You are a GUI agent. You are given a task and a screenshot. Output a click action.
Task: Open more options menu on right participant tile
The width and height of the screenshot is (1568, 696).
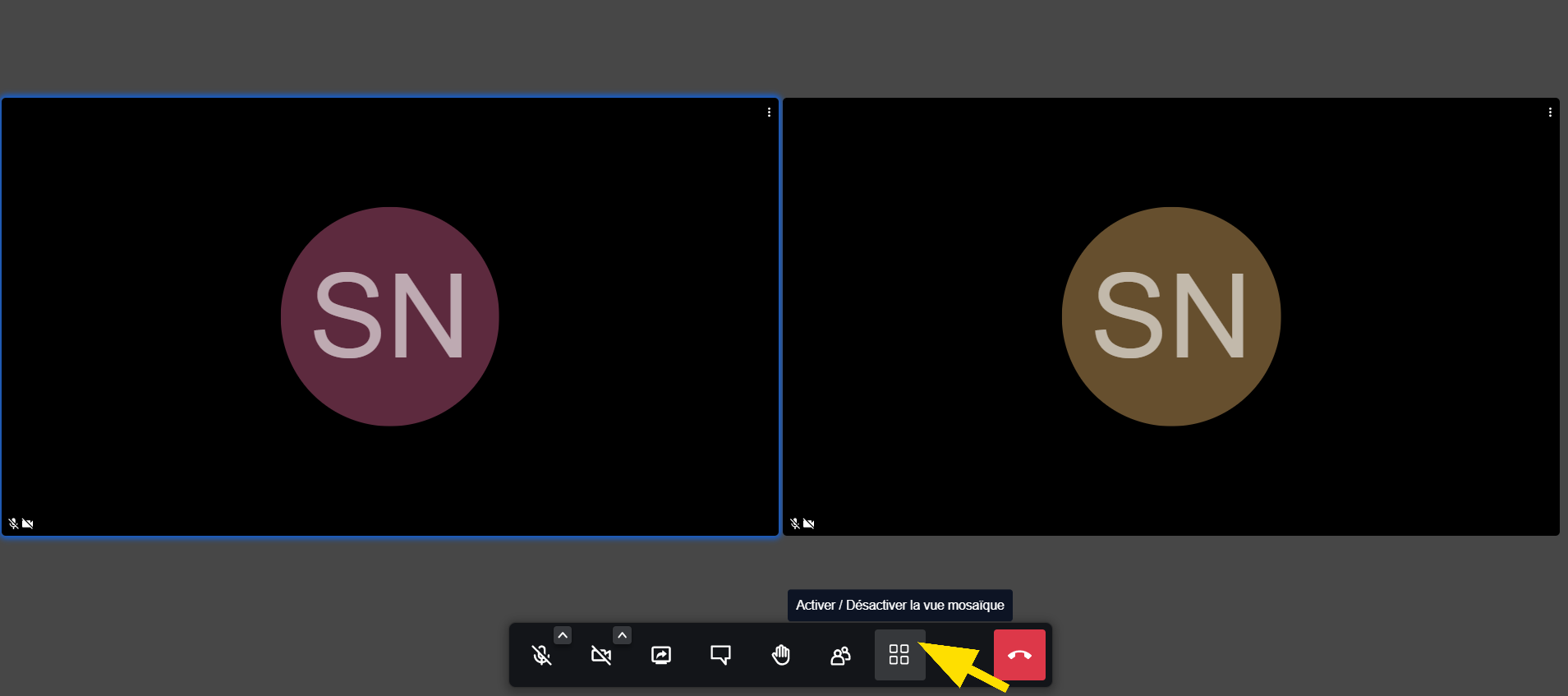[x=1550, y=113]
